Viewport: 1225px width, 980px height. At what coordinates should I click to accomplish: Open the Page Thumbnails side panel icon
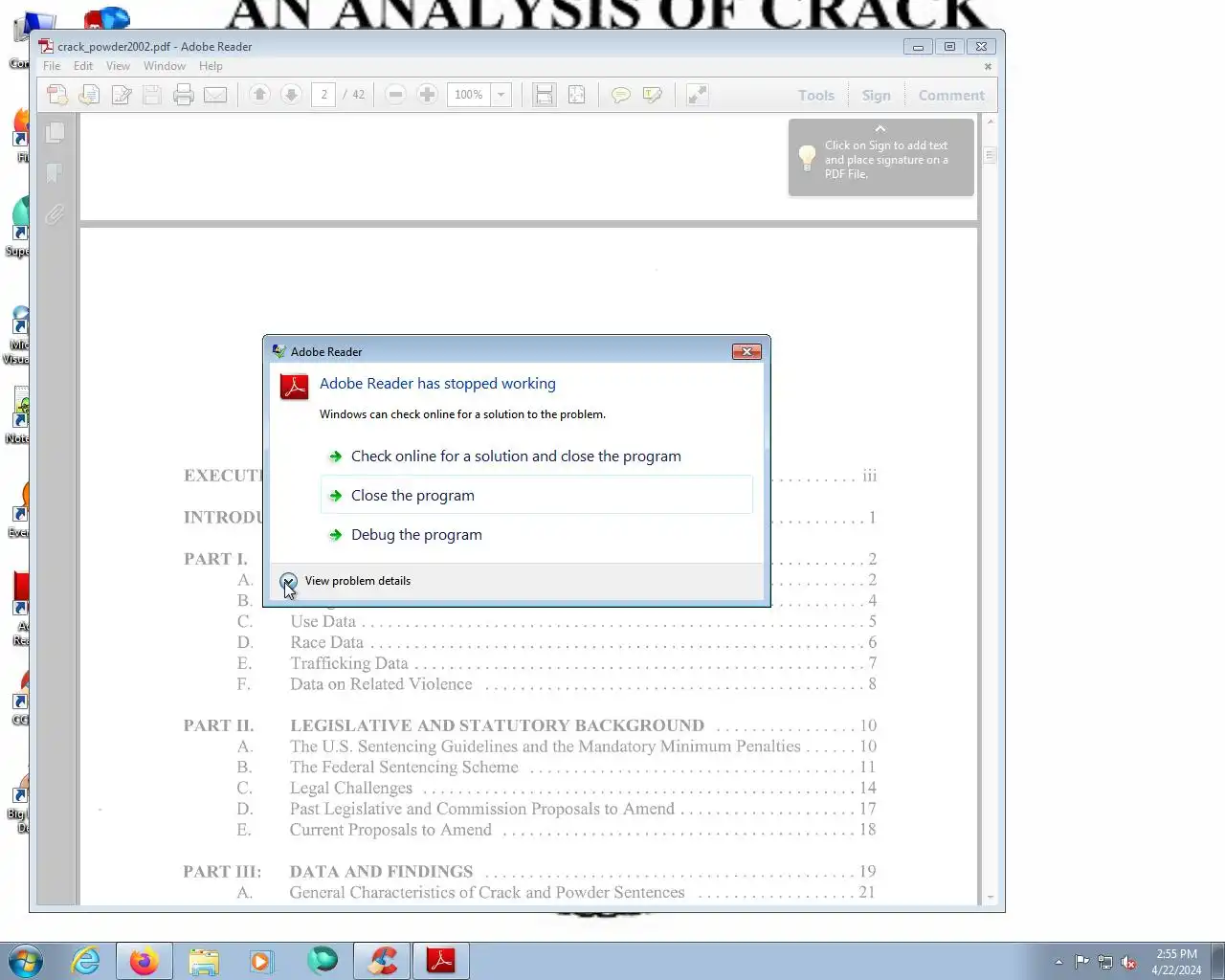(x=56, y=132)
